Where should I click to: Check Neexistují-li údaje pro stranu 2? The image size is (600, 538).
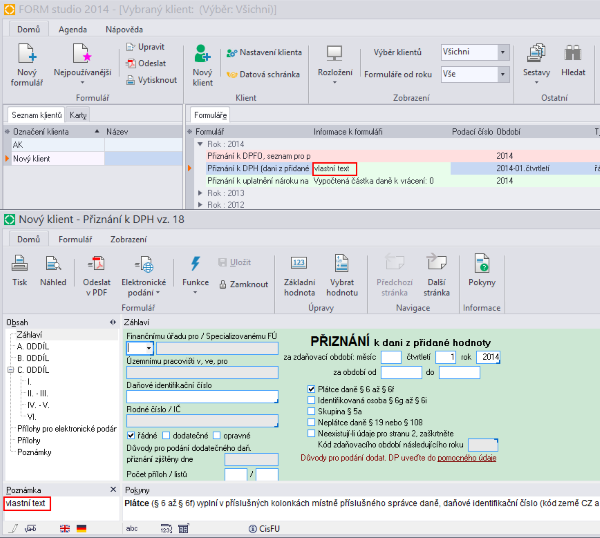click(311, 434)
